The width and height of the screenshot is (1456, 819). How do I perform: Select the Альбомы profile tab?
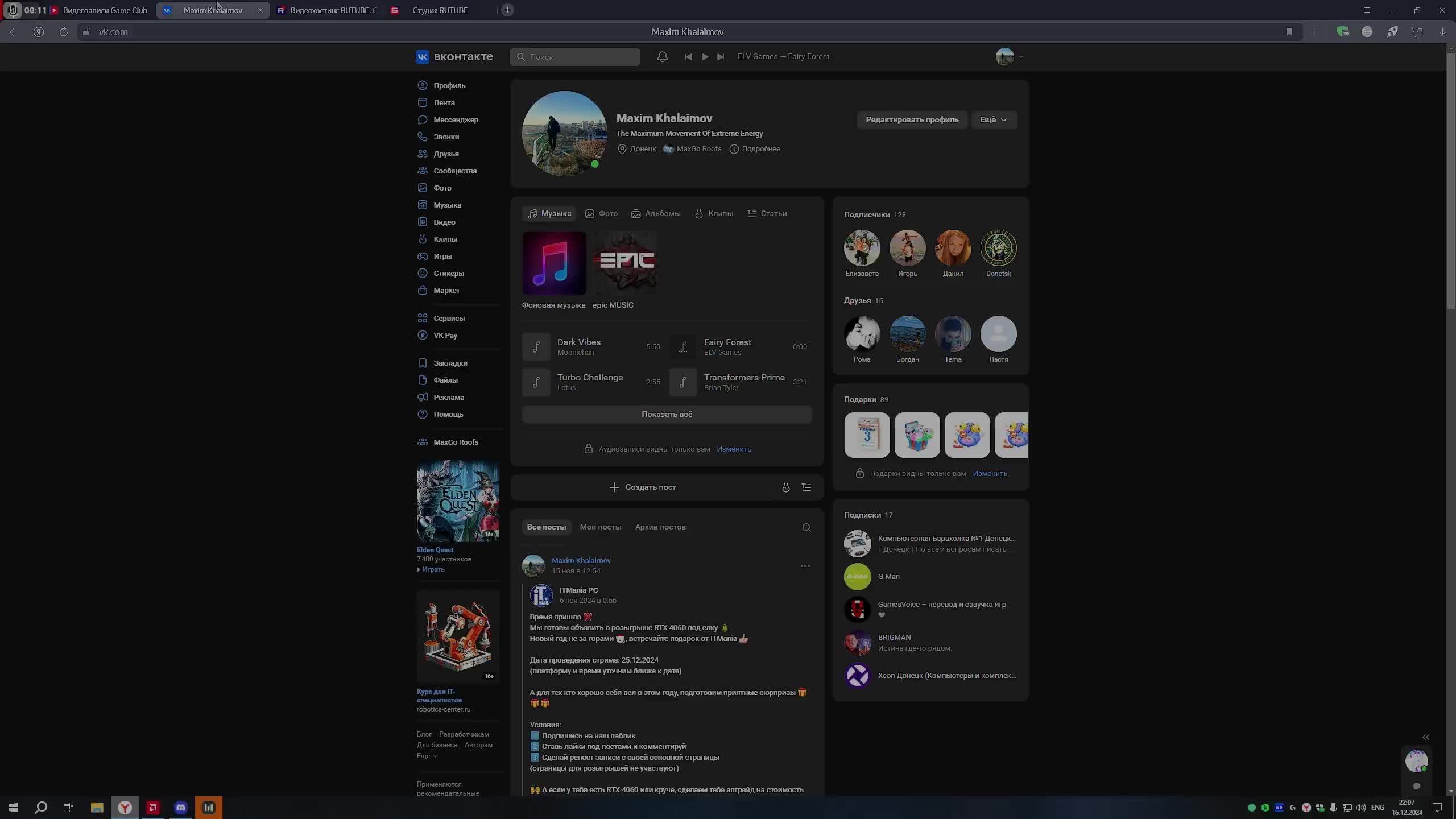click(656, 214)
